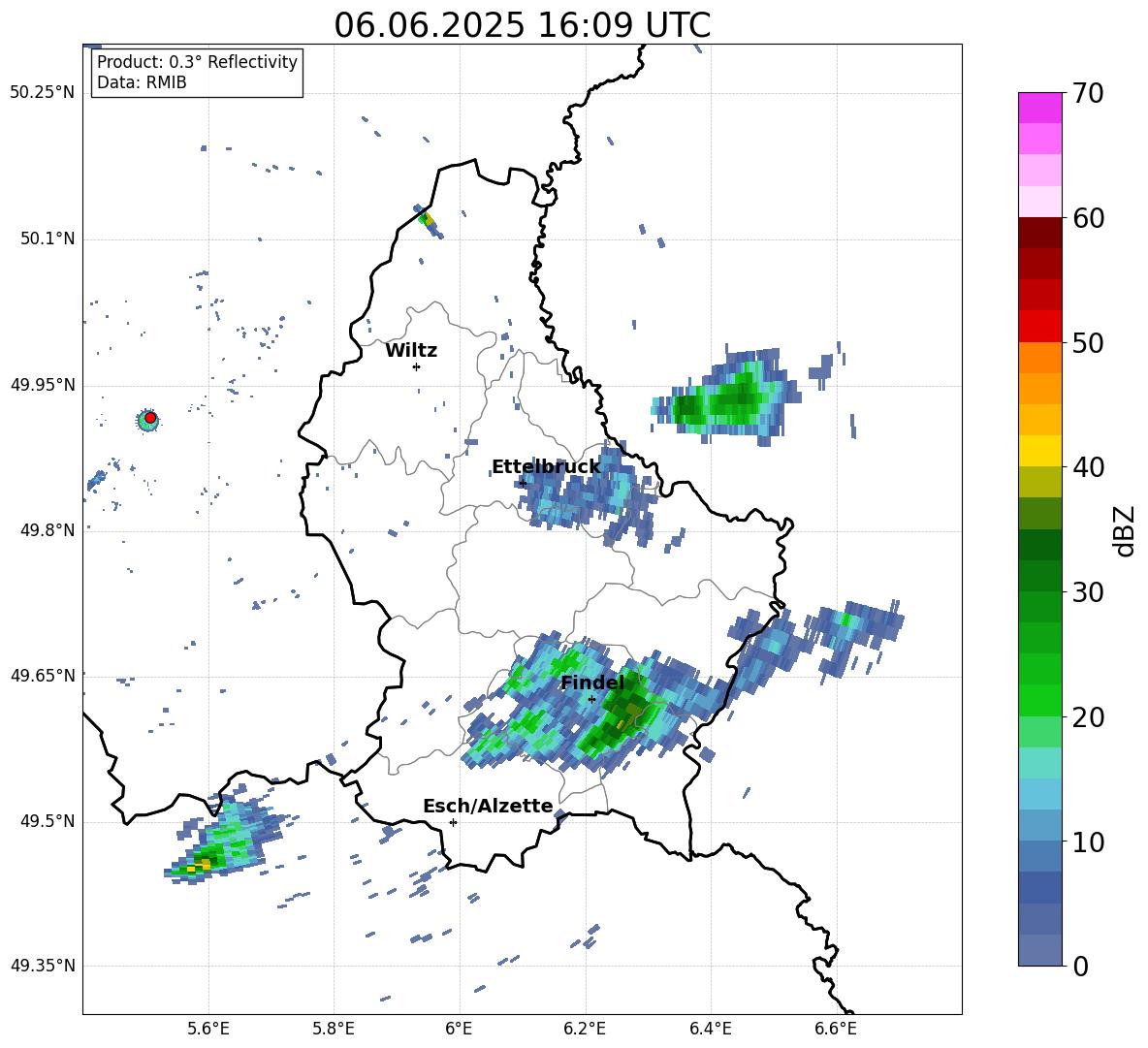Click the 20 colorbar tick label
Image resolution: width=1148 pixels, height=1048 pixels.
click(1088, 717)
